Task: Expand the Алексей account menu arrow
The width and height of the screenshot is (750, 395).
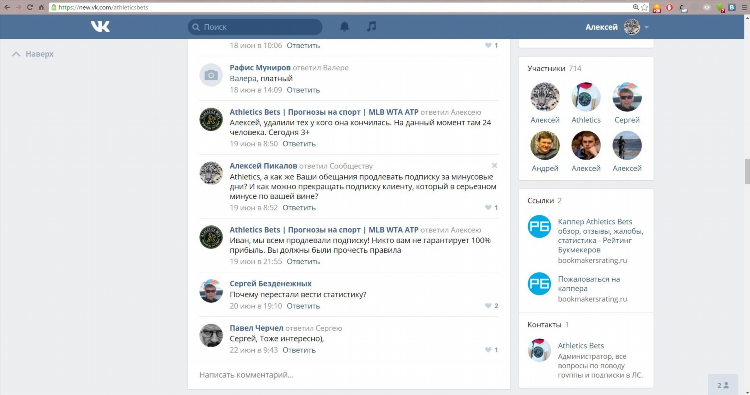Action: 647,27
